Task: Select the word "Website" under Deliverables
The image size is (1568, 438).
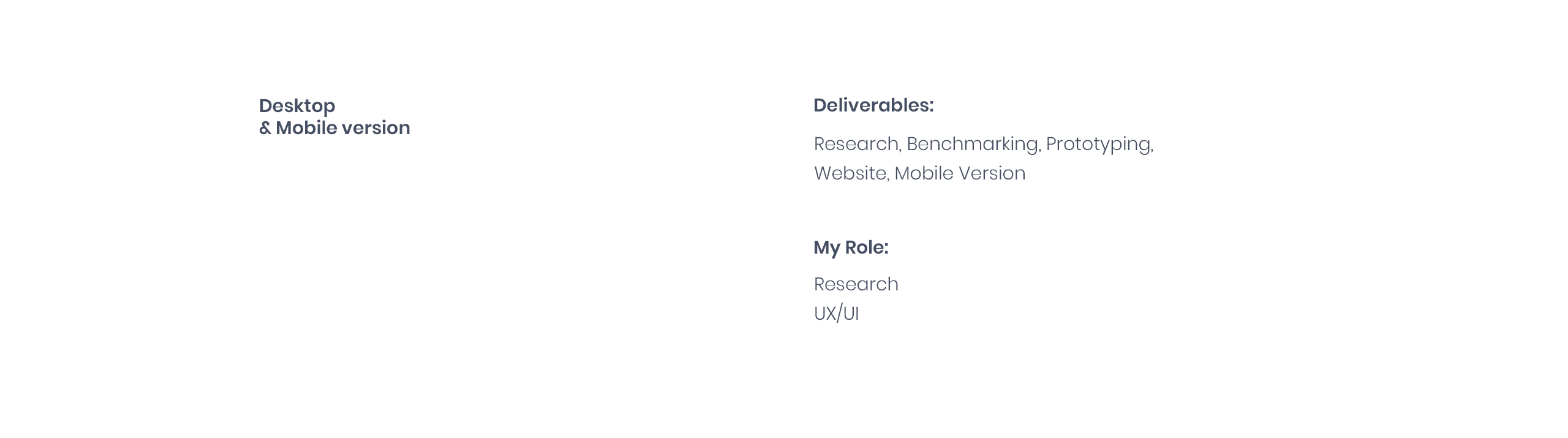Action: click(x=850, y=173)
